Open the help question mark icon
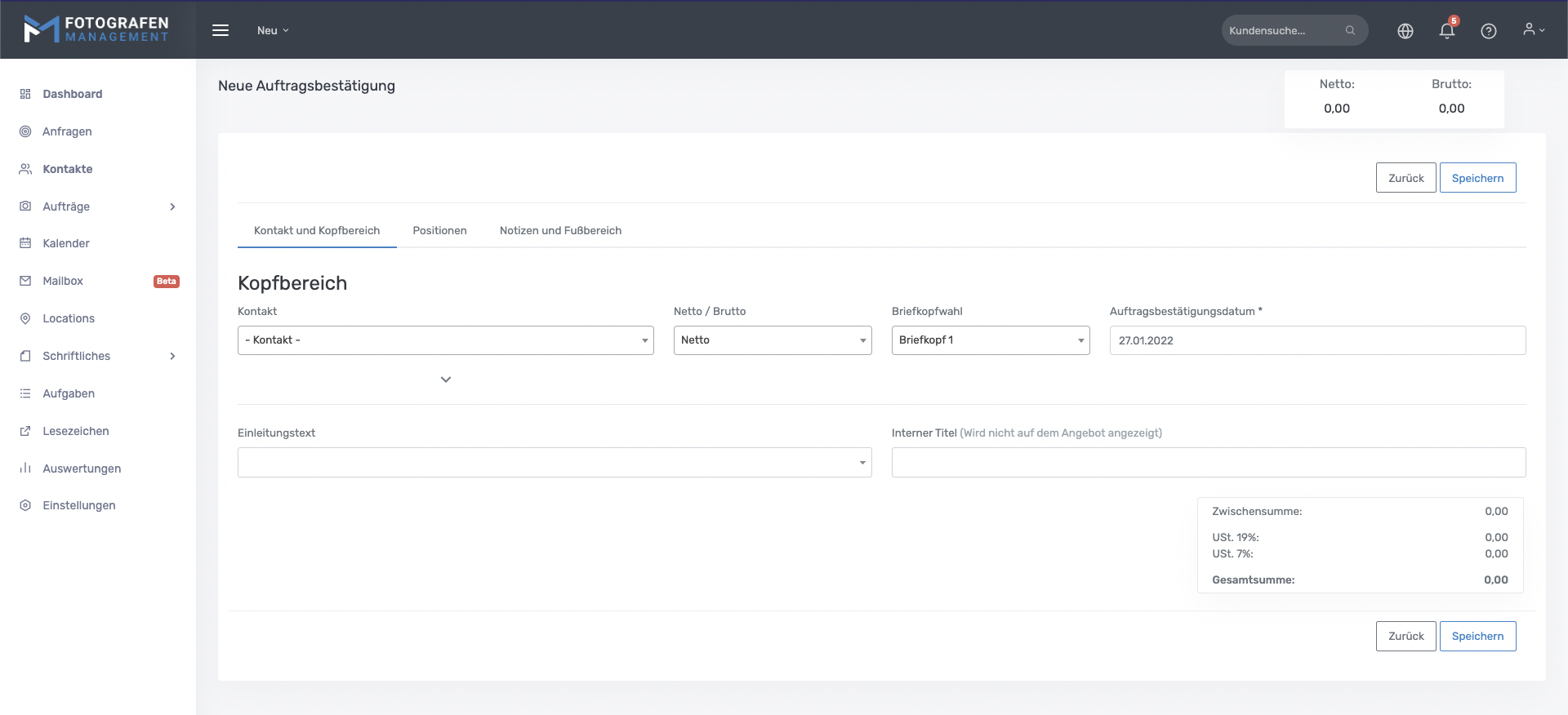 tap(1488, 31)
